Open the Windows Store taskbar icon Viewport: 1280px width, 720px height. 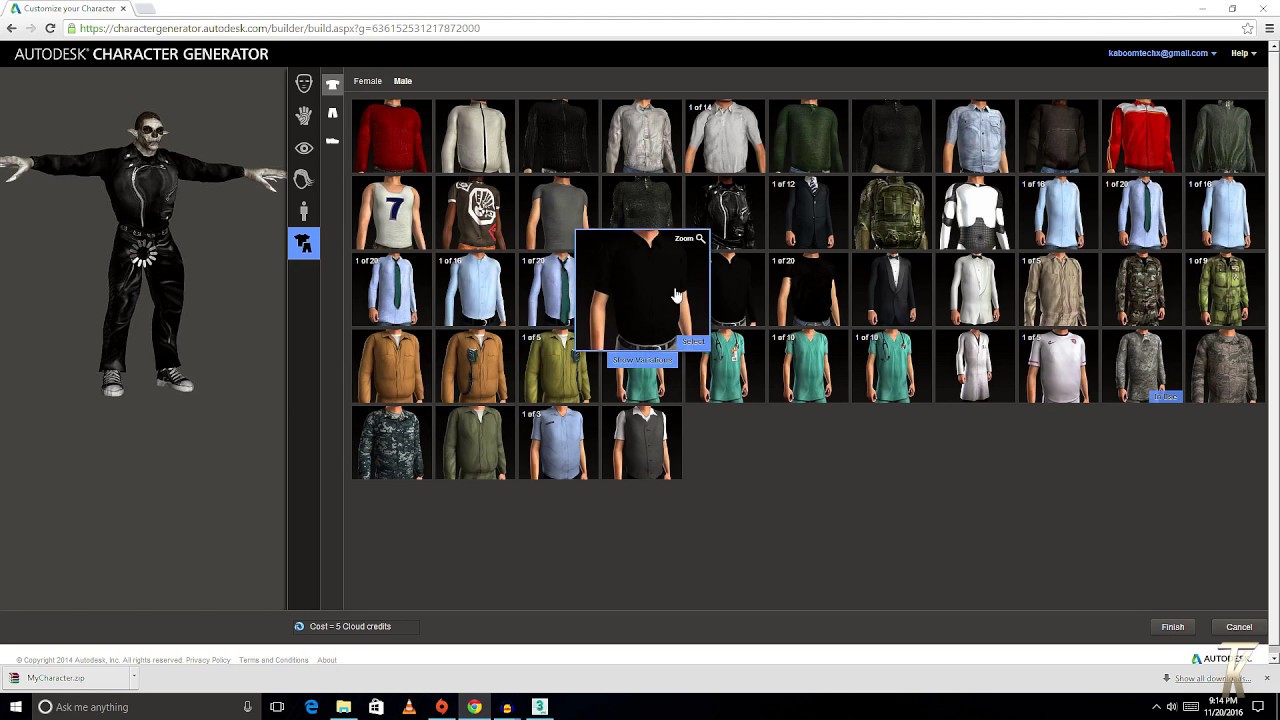point(376,707)
